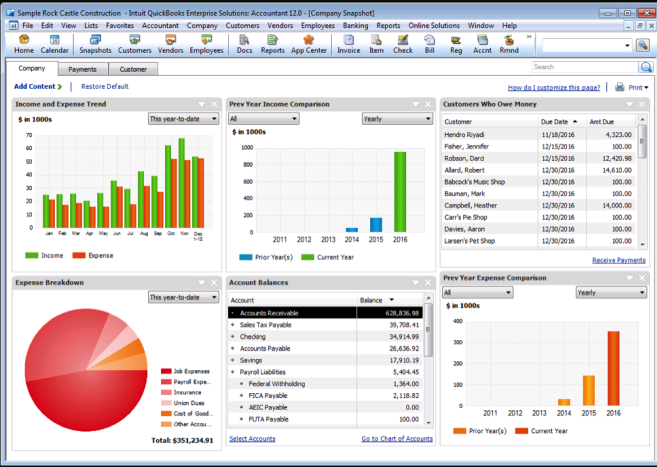
Task: Close the Prev Year Expense Comparison panel
Action: coord(642,278)
